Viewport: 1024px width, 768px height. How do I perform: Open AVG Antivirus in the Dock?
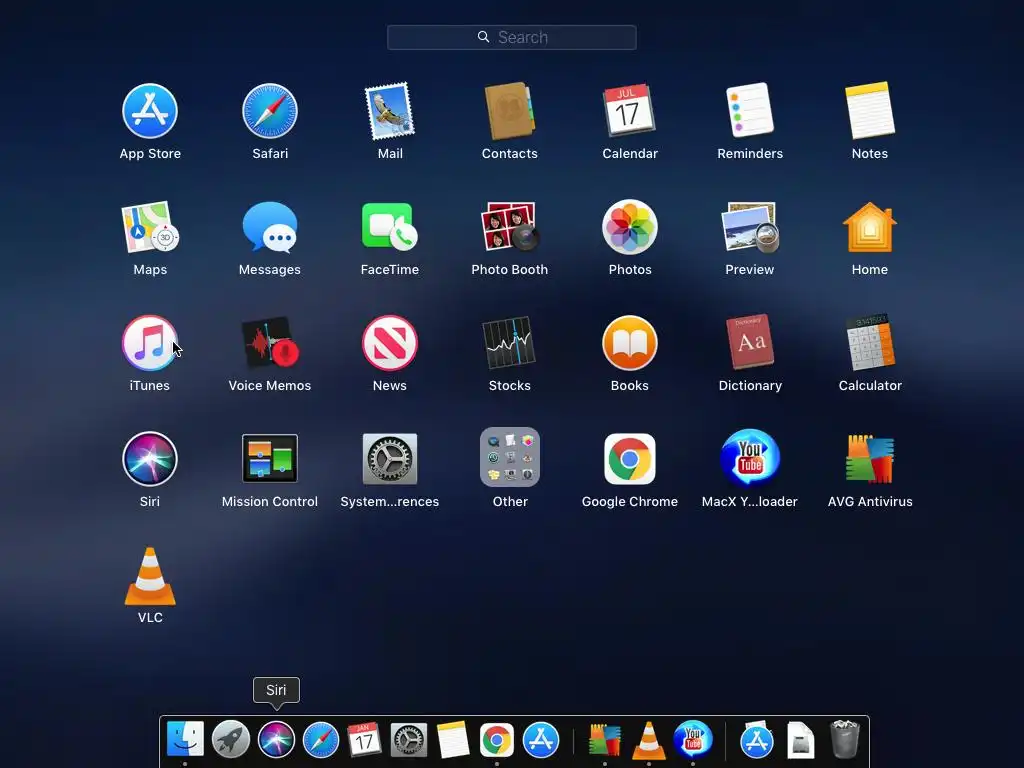605,740
